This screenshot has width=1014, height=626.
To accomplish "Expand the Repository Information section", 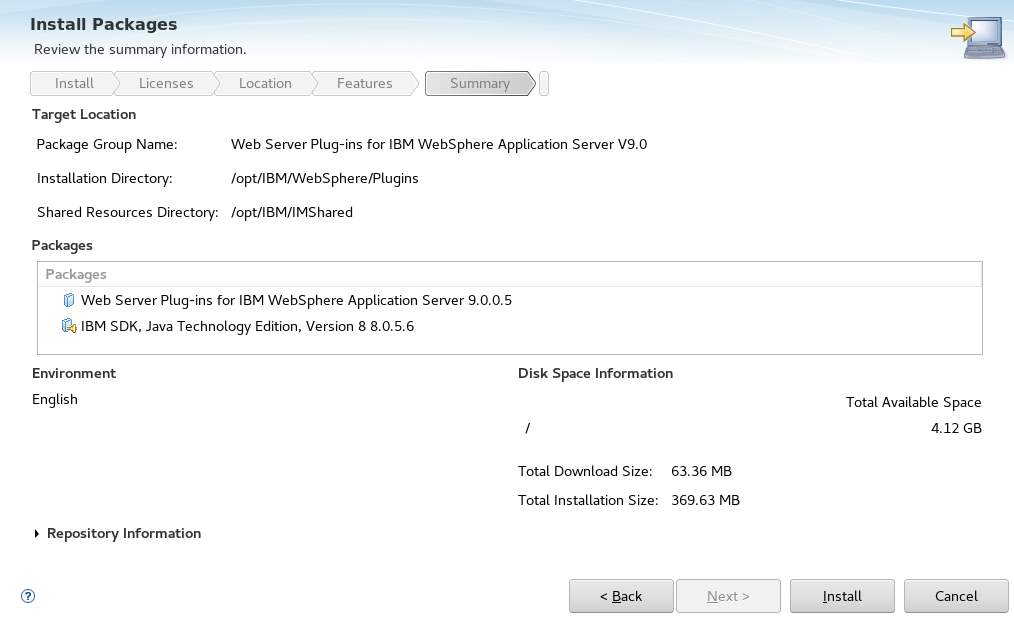I will click(x=37, y=534).
